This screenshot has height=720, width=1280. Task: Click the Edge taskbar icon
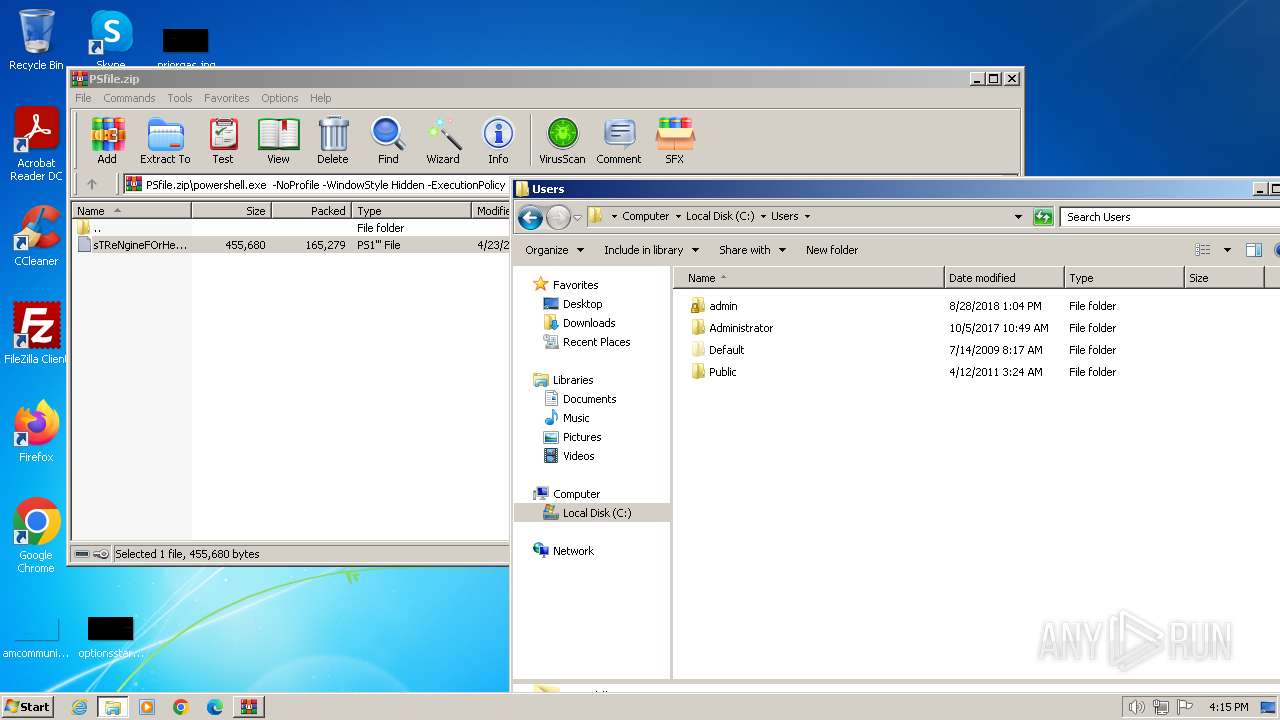(215, 707)
